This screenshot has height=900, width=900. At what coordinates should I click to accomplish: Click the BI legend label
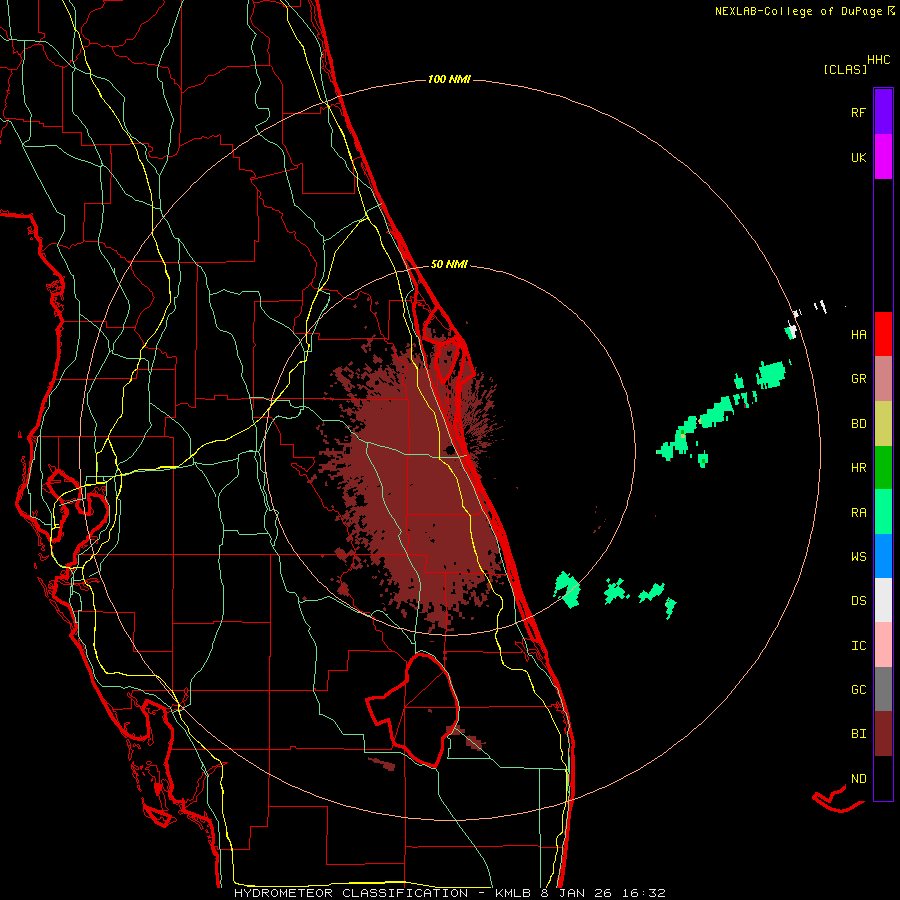pyautogui.click(x=858, y=734)
